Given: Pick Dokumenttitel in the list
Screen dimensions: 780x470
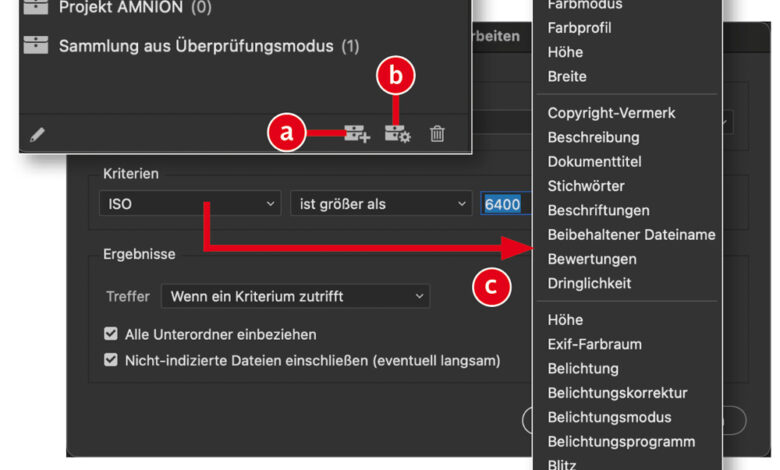Looking at the screenshot, I should (x=594, y=162).
